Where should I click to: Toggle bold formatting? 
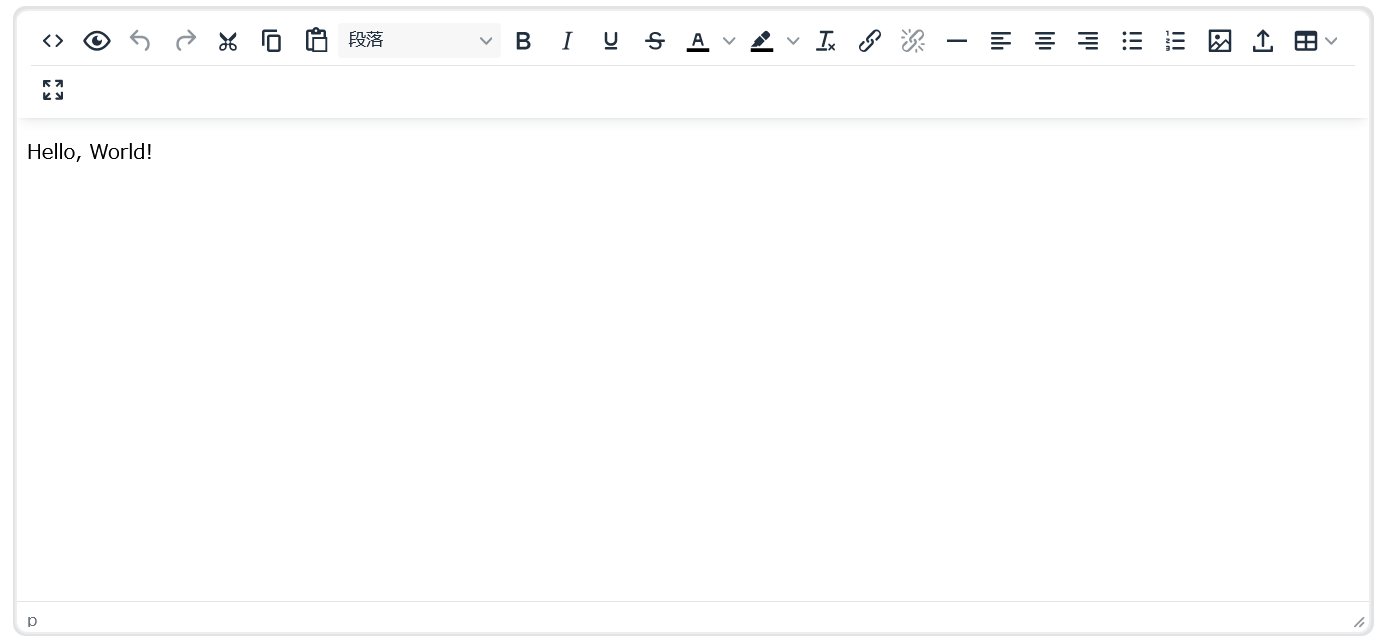tap(523, 41)
